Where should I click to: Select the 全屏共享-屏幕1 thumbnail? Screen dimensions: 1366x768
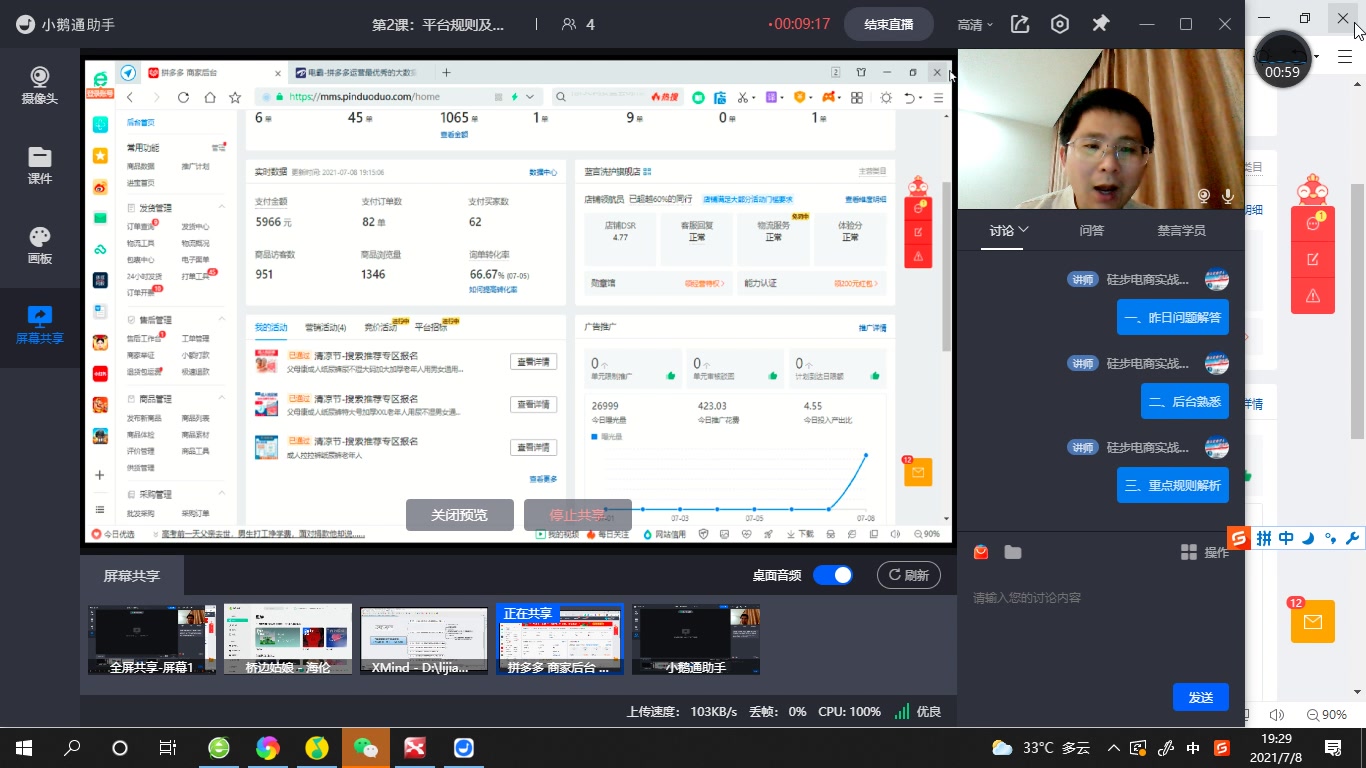pos(152,639)
